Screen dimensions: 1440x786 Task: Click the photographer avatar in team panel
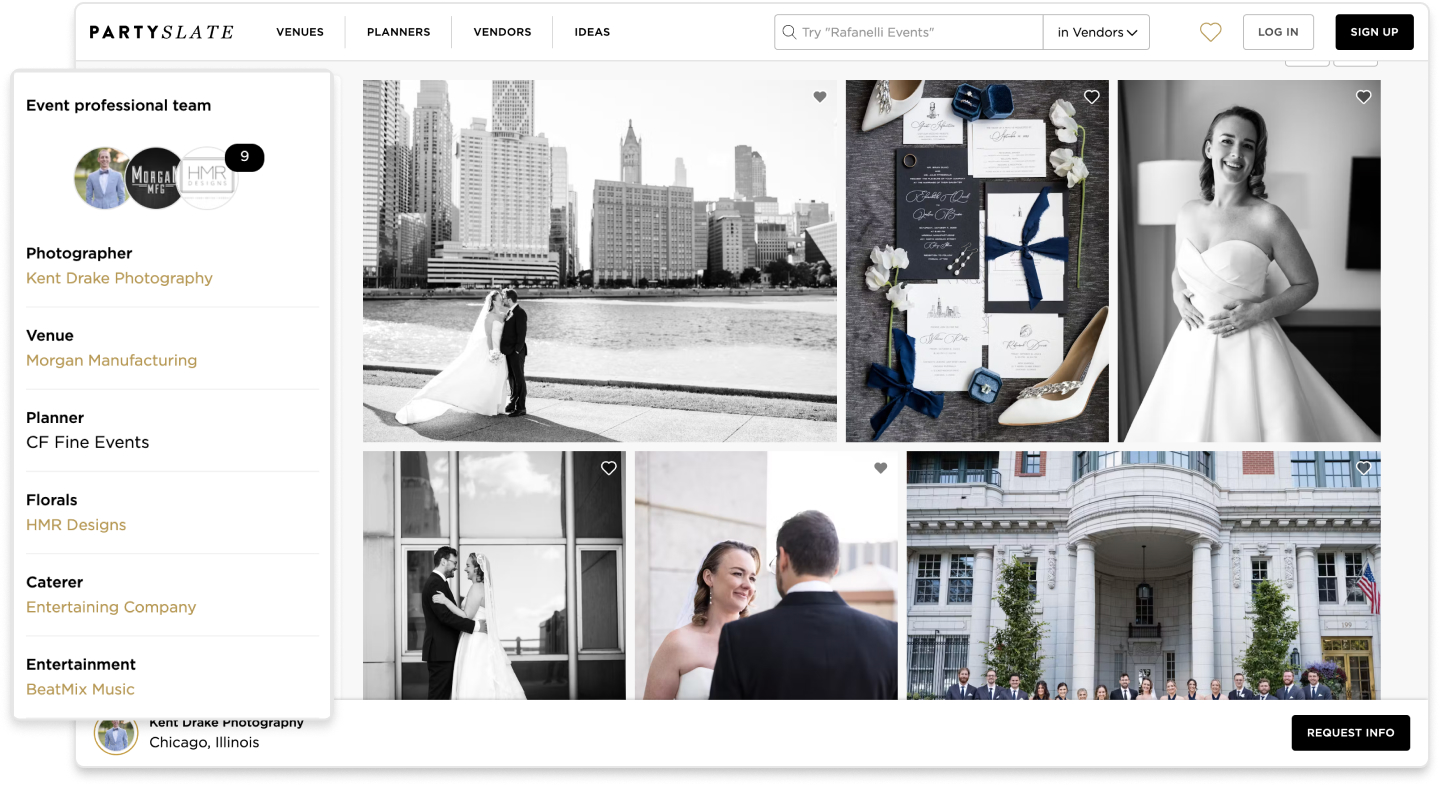[x=103, y=178]
